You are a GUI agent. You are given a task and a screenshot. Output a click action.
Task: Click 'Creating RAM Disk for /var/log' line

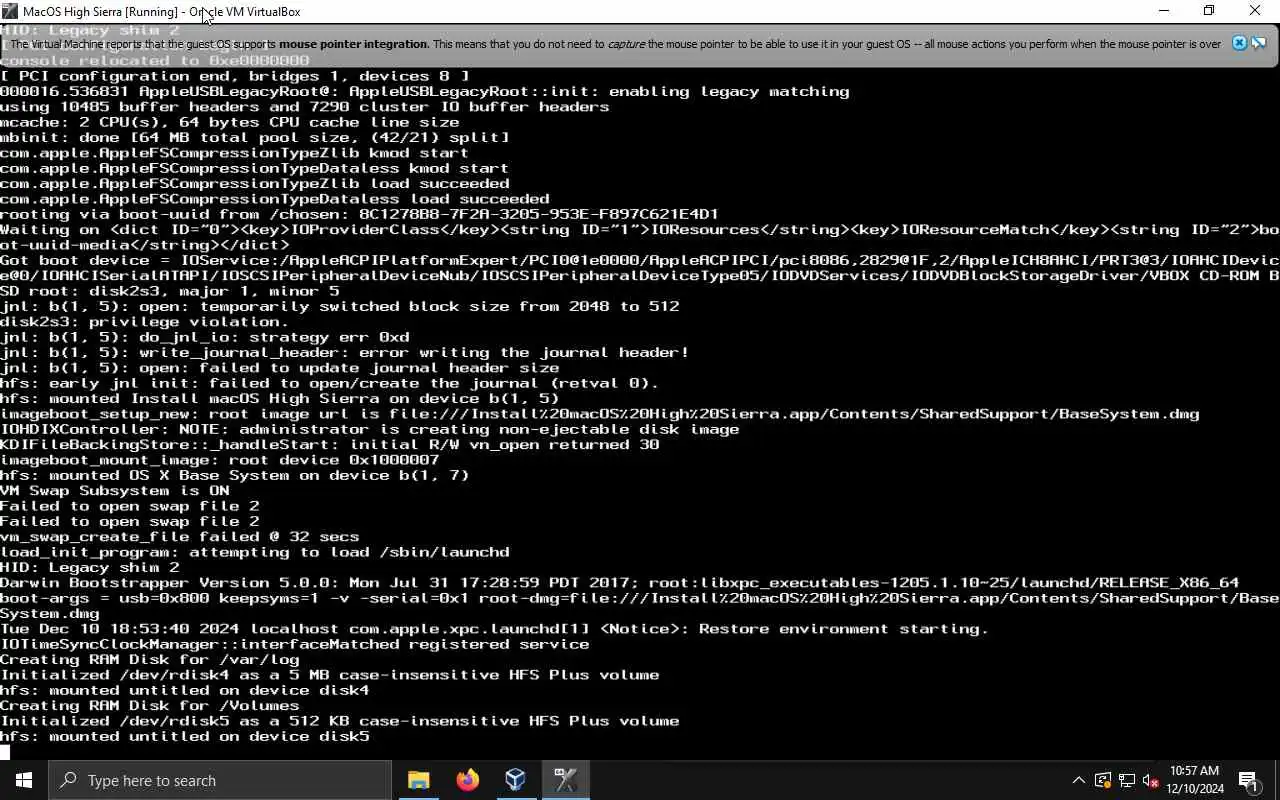(x=149, y=659)
